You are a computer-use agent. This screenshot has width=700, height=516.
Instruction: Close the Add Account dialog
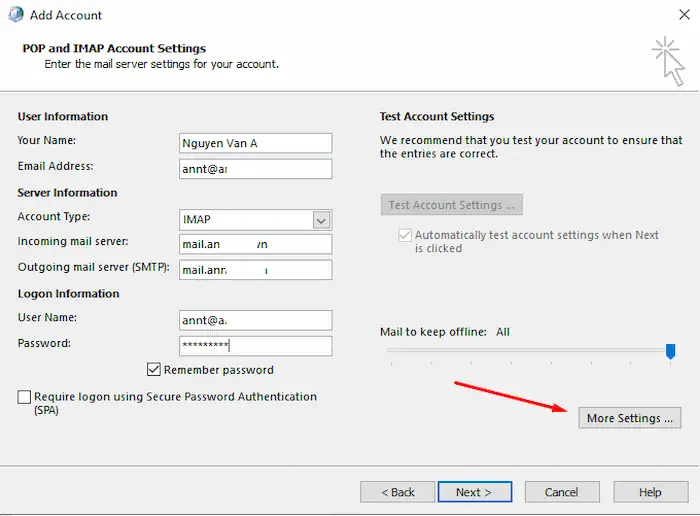(676, 15)
